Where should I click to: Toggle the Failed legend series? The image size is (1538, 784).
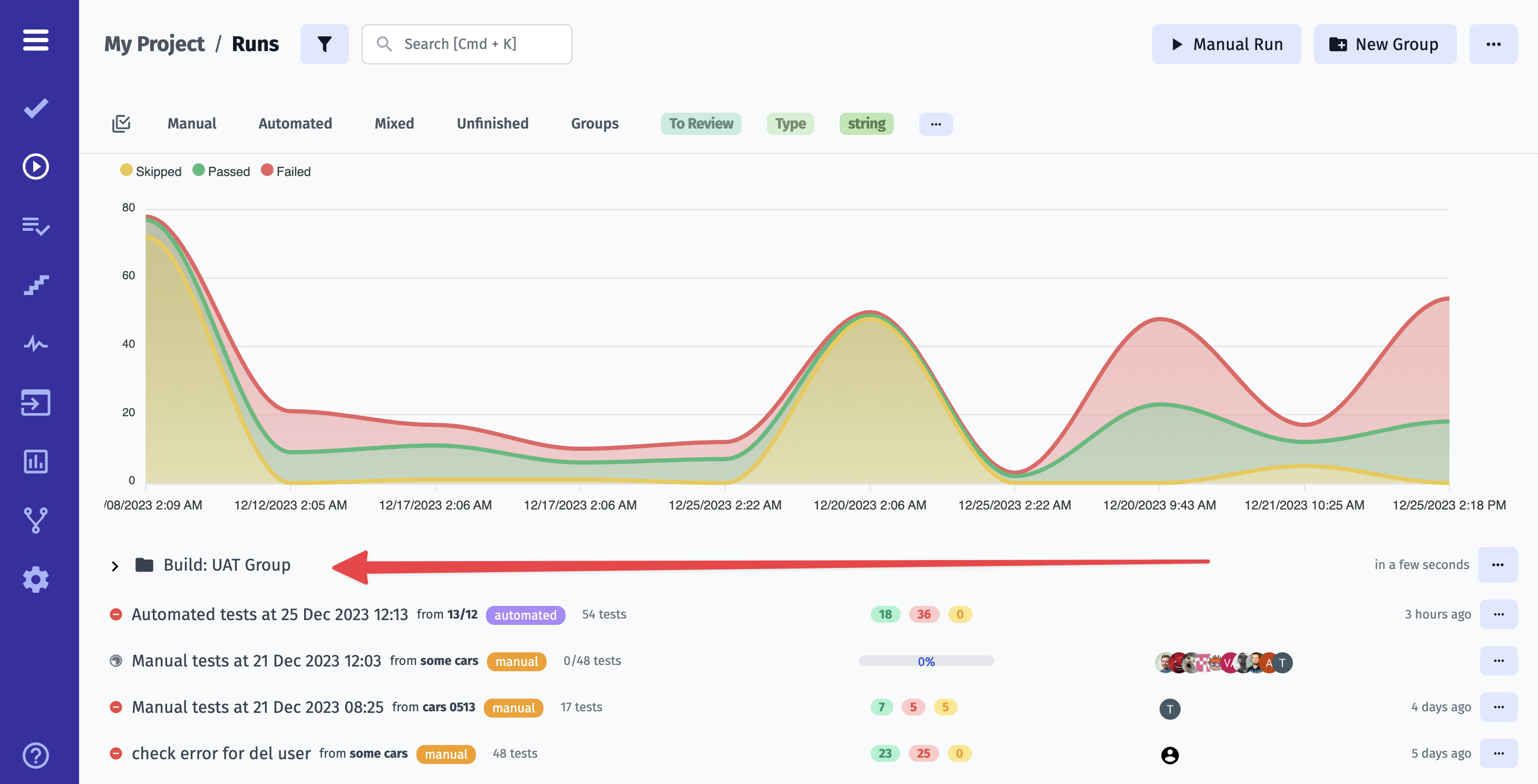pos(286,171)
